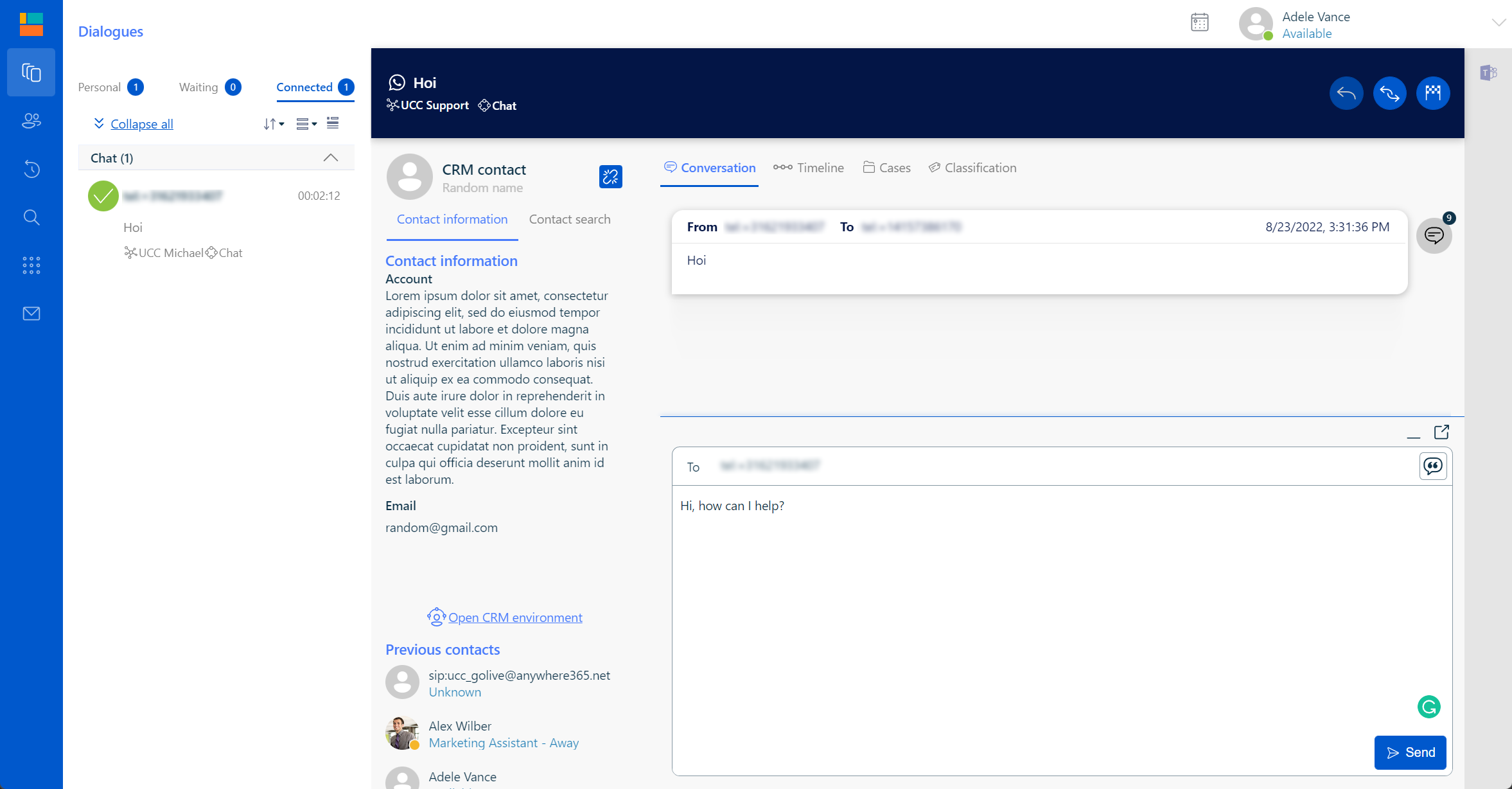Collapse the Chat (1) group
The image size is (1512, 789).
pos(330,158)
